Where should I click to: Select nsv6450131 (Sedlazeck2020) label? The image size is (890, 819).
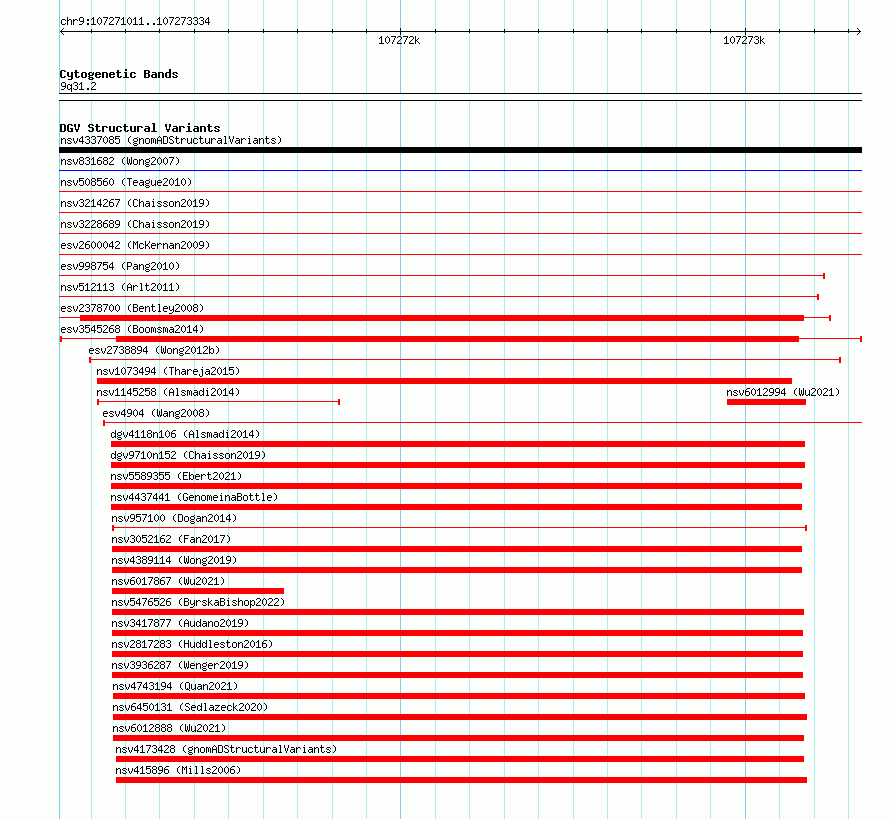(x=190, y=707)
